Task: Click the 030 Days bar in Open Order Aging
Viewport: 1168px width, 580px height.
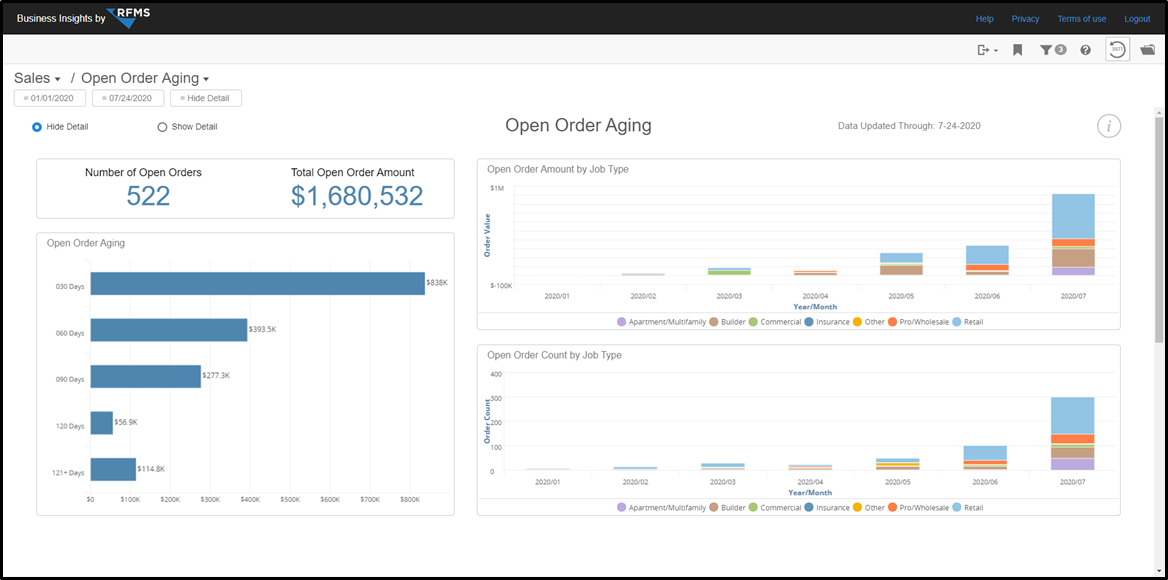Action: point(258,284)
